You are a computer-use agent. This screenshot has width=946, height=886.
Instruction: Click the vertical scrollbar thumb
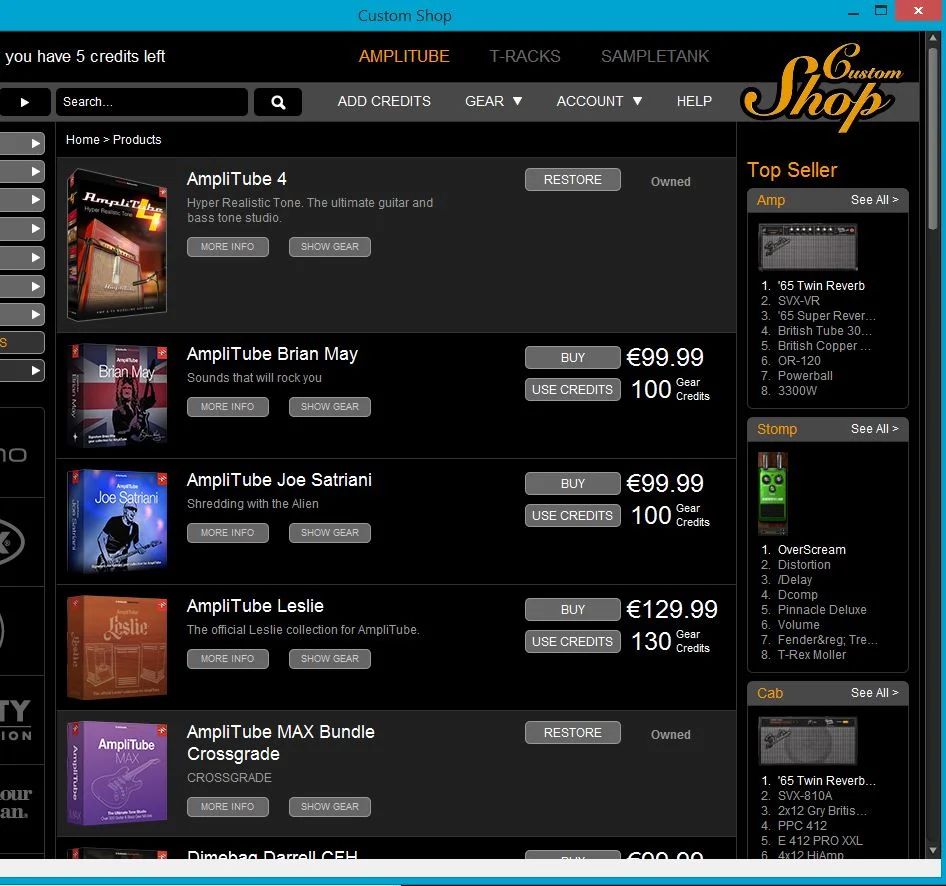click(x=933, y=139)
